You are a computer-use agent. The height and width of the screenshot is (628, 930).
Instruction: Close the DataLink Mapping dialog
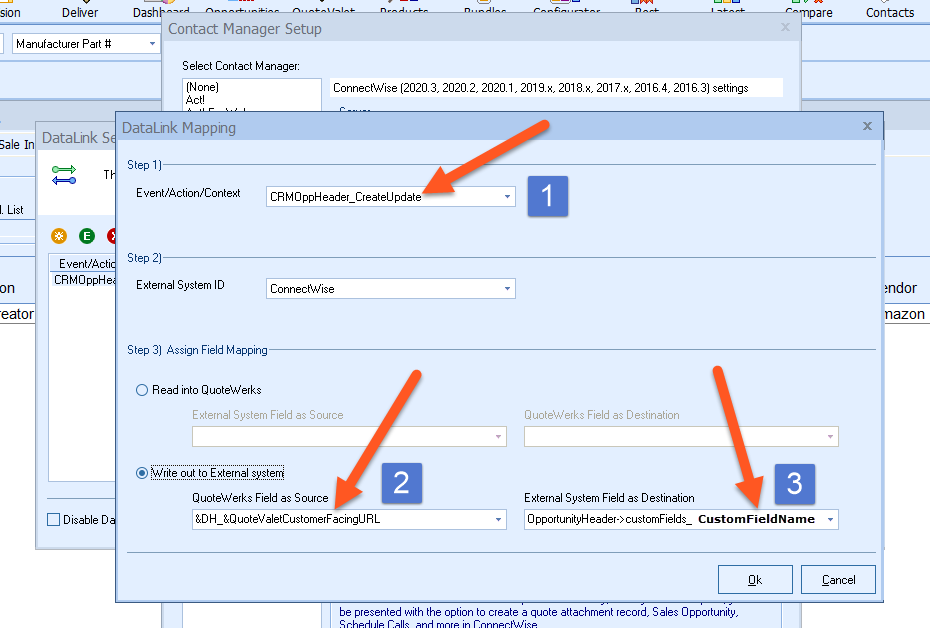click(x=867, y=126)
